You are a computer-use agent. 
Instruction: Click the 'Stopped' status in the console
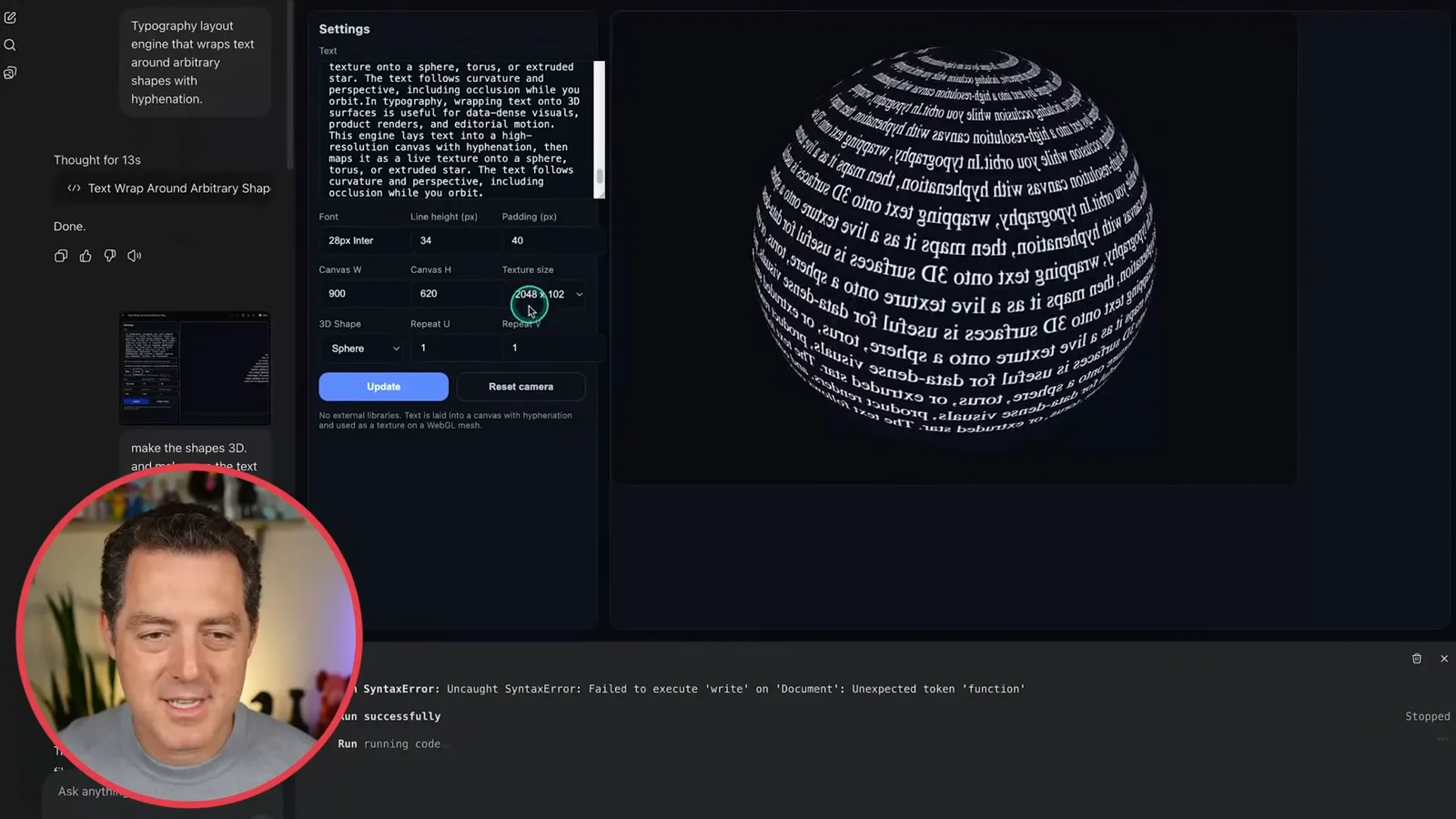[x=1427, y=716]
